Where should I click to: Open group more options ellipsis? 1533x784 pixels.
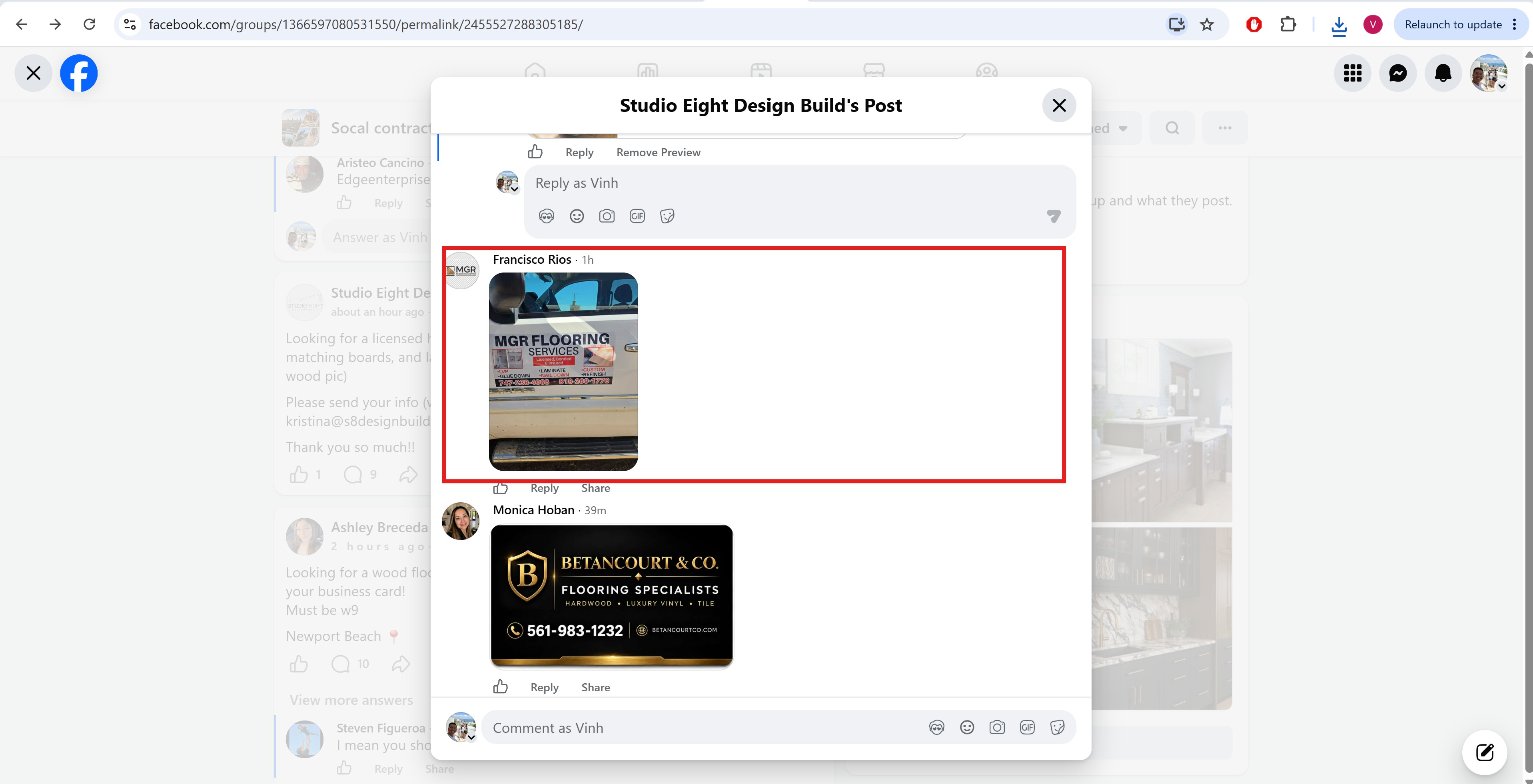[1225, 128]
